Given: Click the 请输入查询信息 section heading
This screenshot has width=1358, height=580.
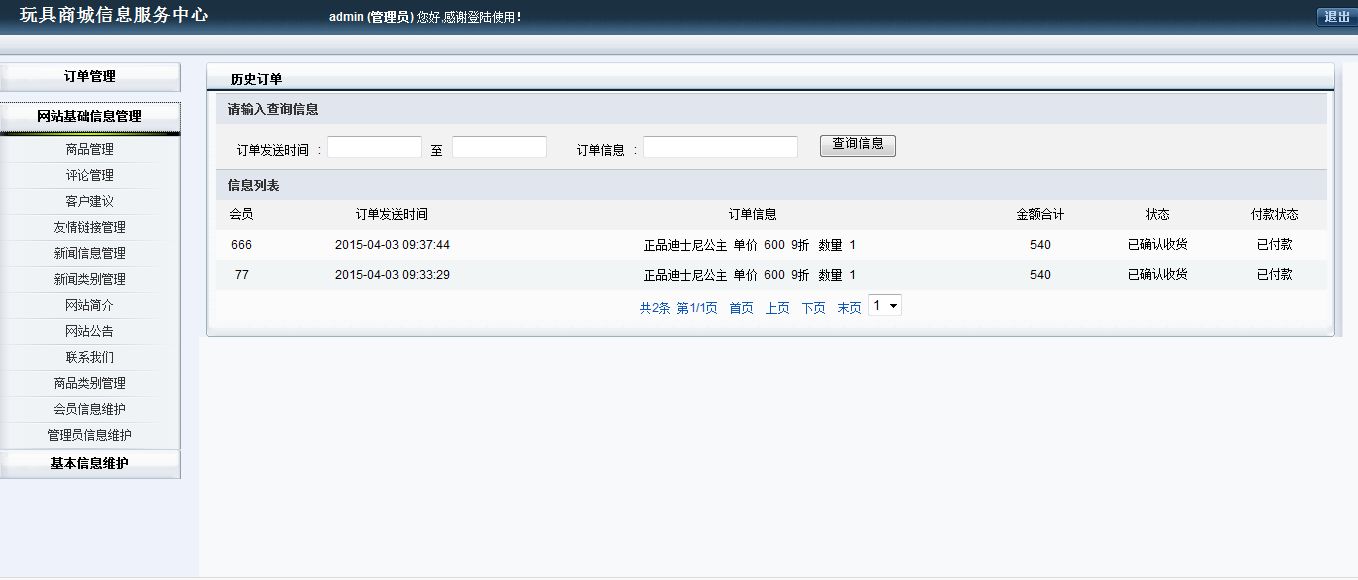Looking at the screenshot, I should tap(273, 109).
